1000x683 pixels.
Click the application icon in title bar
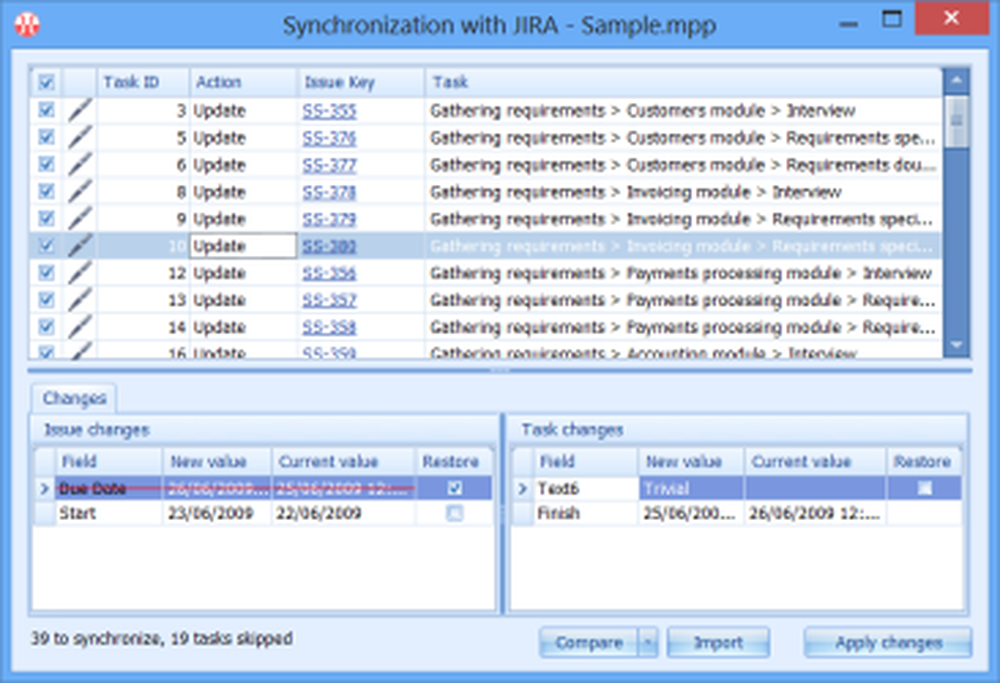[x=27, y=25]
